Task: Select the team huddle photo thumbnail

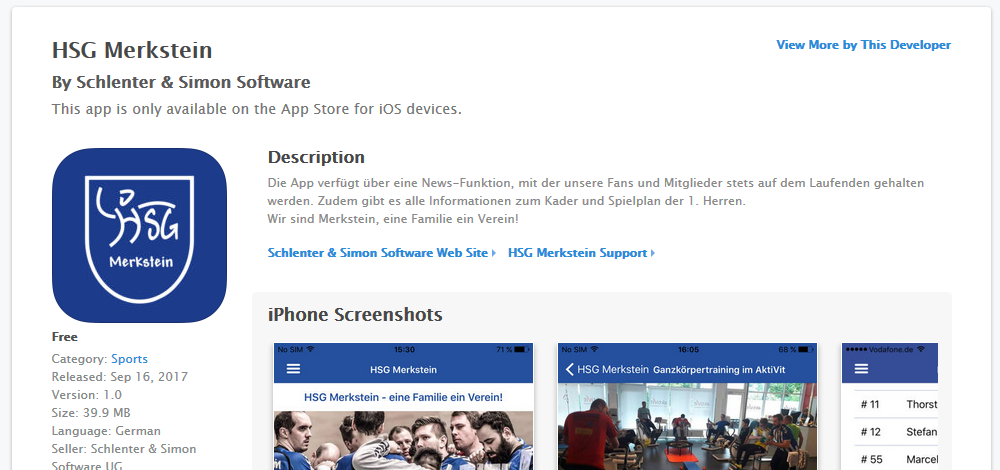Action: pyautogui.click(x=403, y=440)
